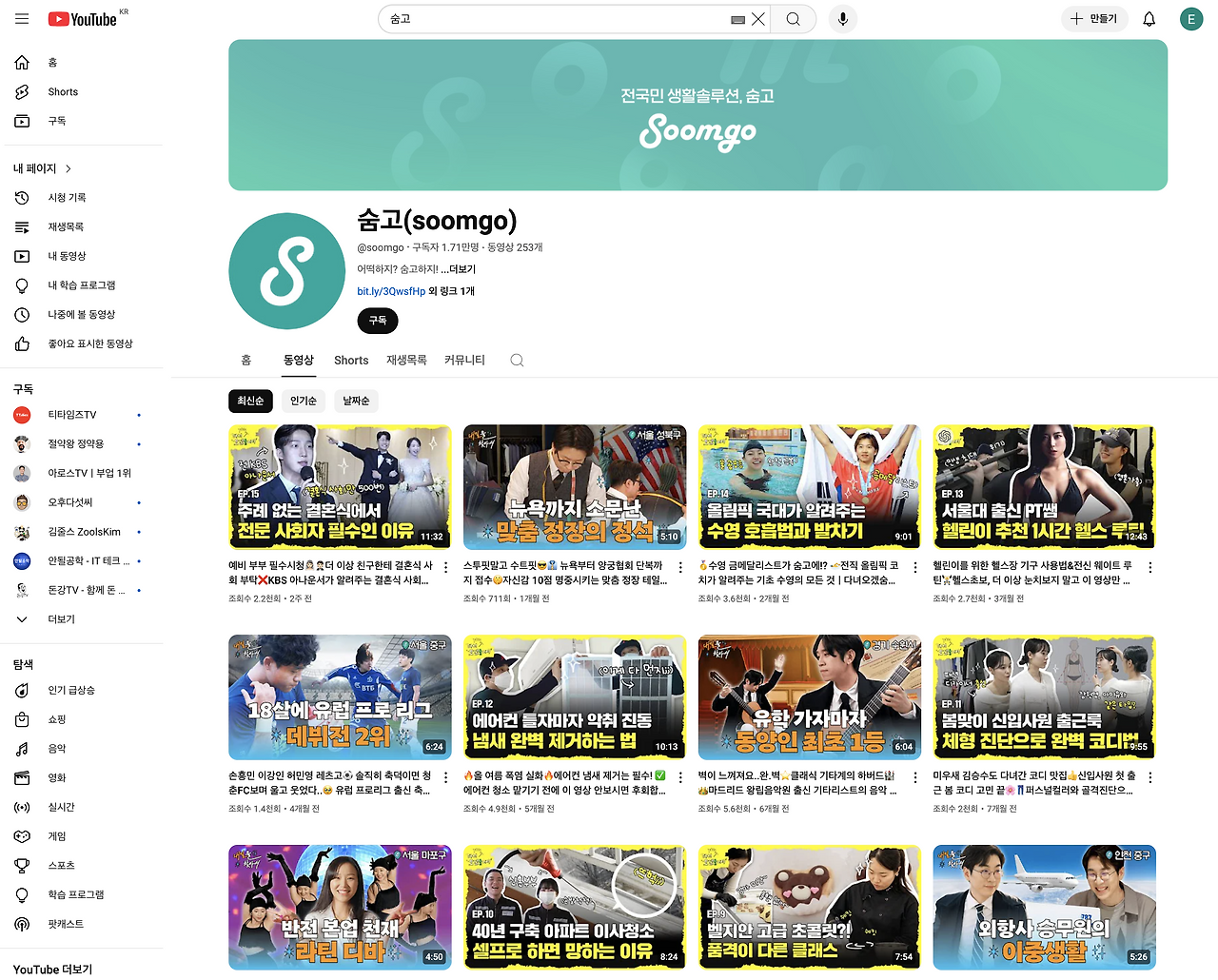Expand the 내 페이지 section chevron
The height and width of the screenshot is (980, 1218).
(69, 168)
